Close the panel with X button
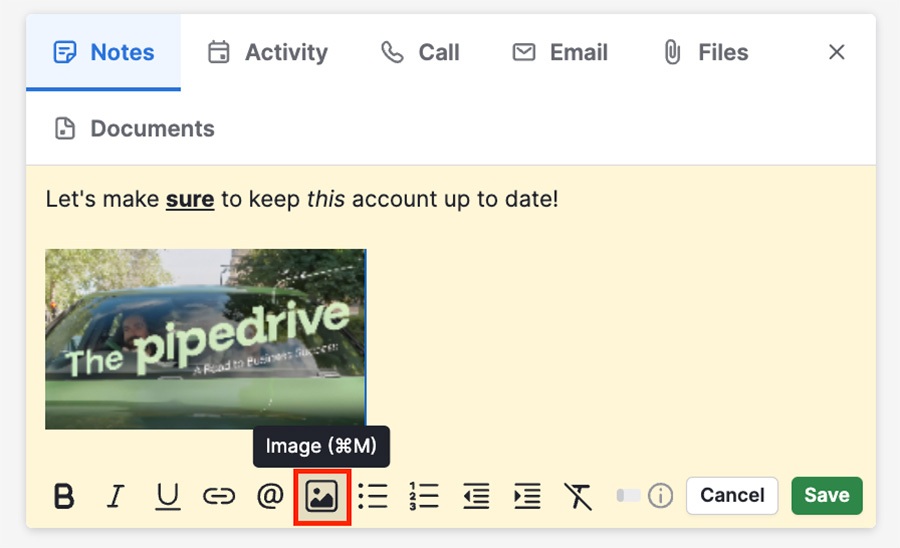900x548 pixels. 837,52
